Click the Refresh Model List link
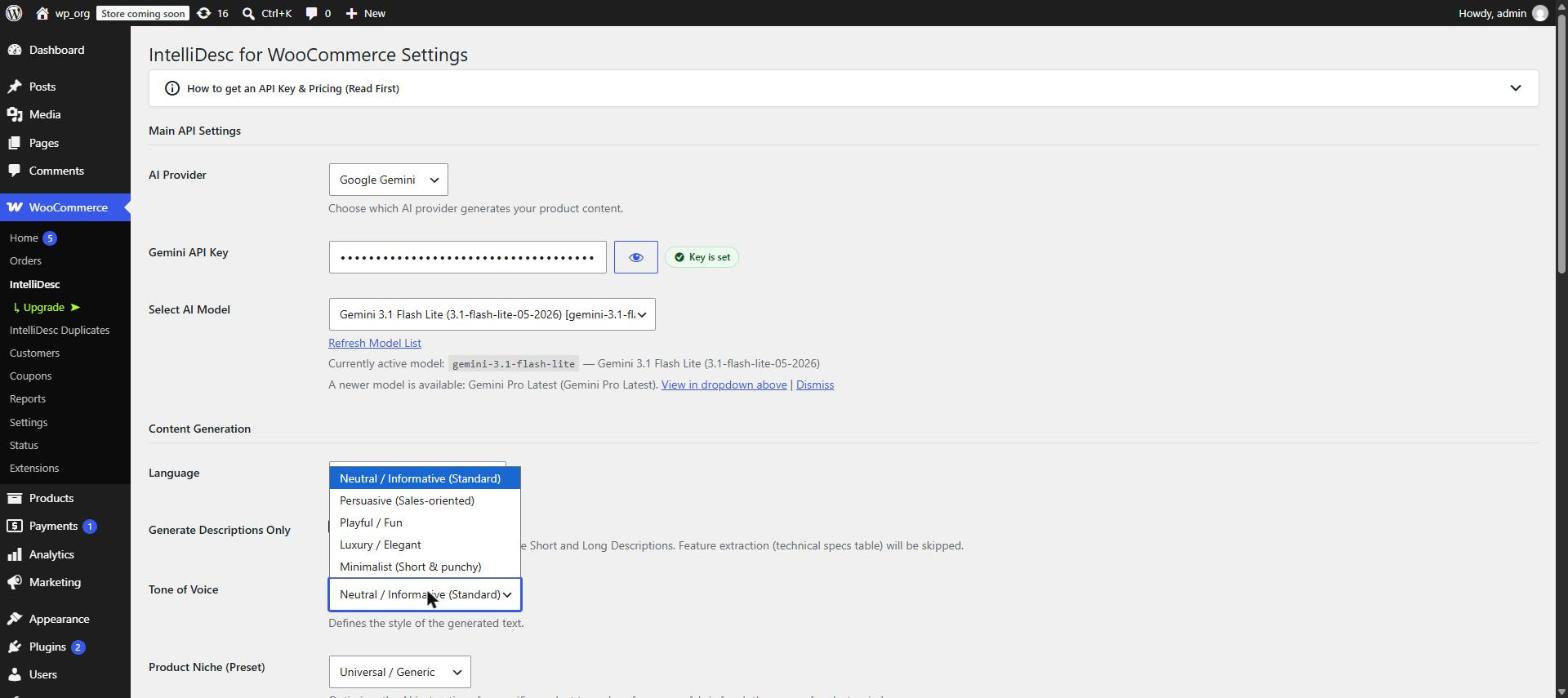 [x=374, y=343]
